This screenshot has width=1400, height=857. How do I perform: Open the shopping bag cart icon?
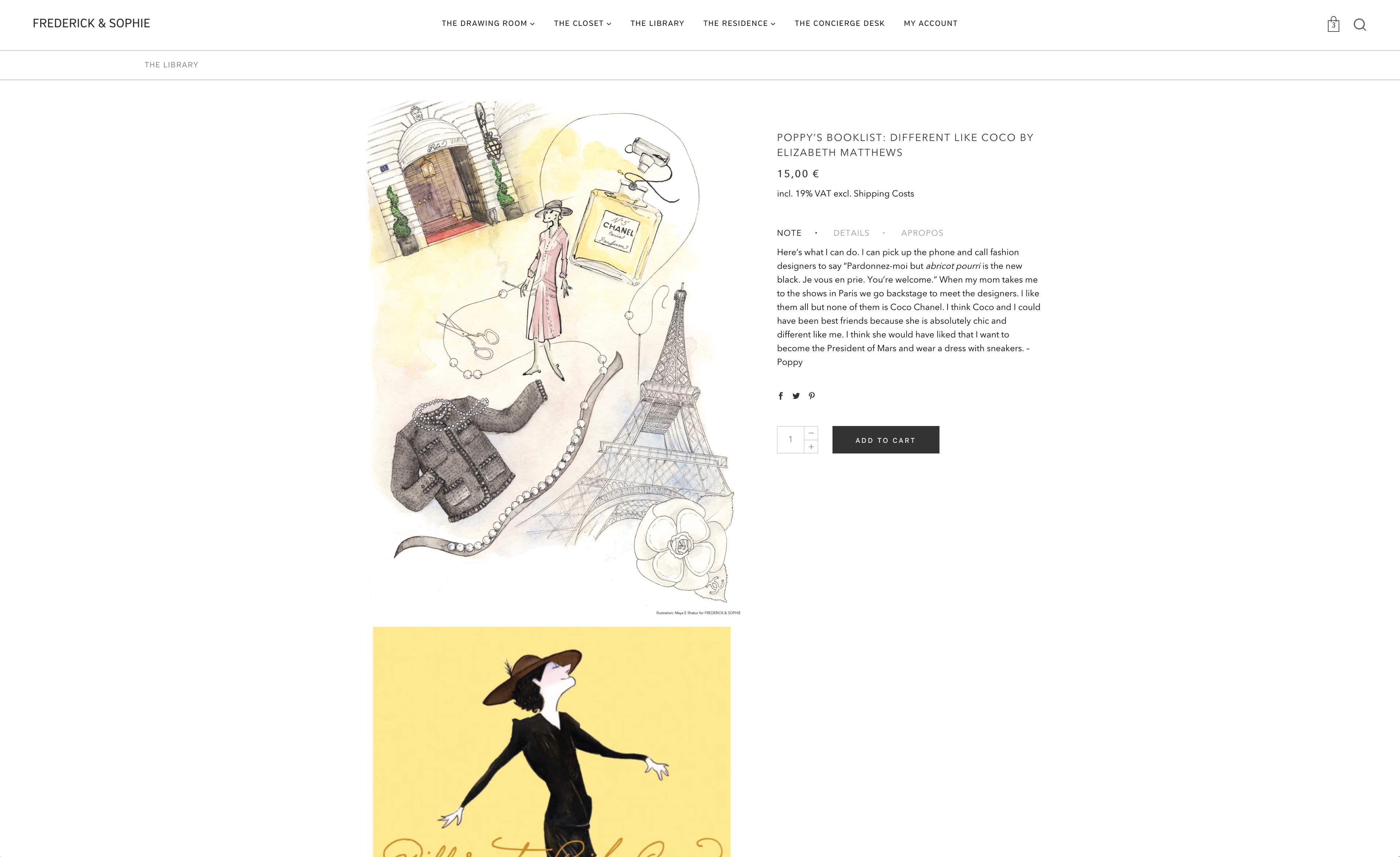1333,24
